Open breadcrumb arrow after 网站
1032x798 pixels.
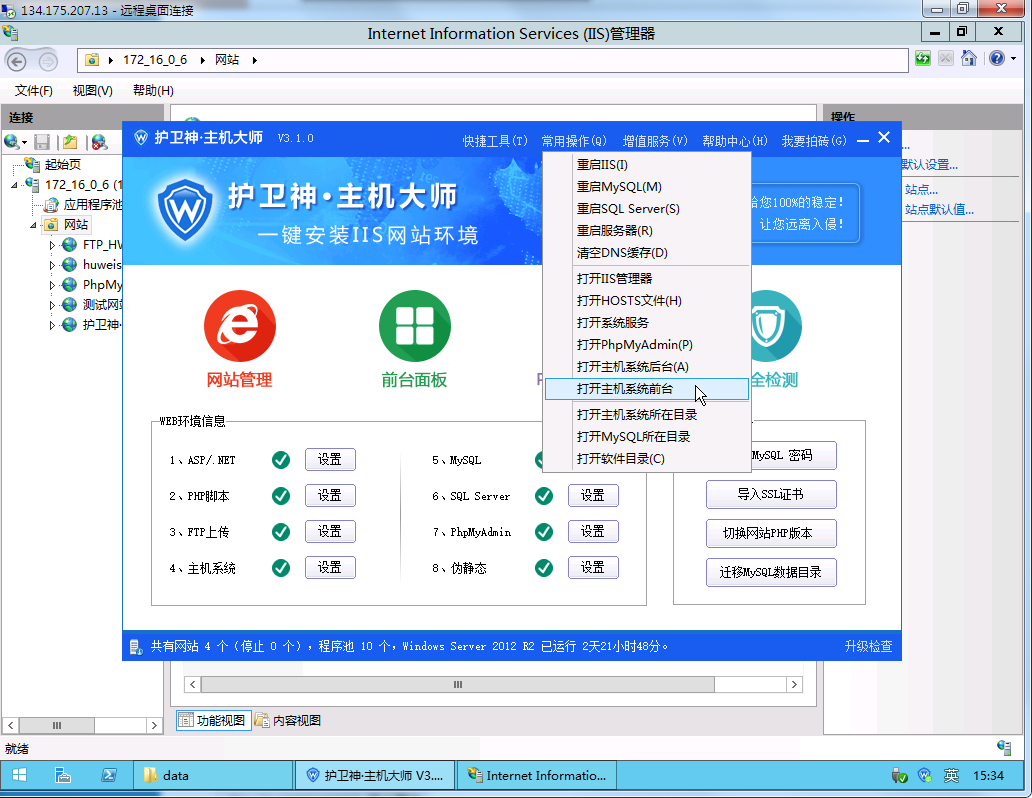coord(255,61)
